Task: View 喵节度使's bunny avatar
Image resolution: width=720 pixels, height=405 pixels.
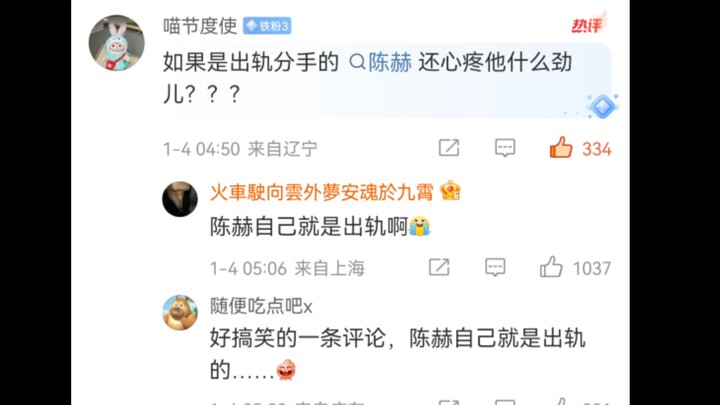Action: pos(116,43)
